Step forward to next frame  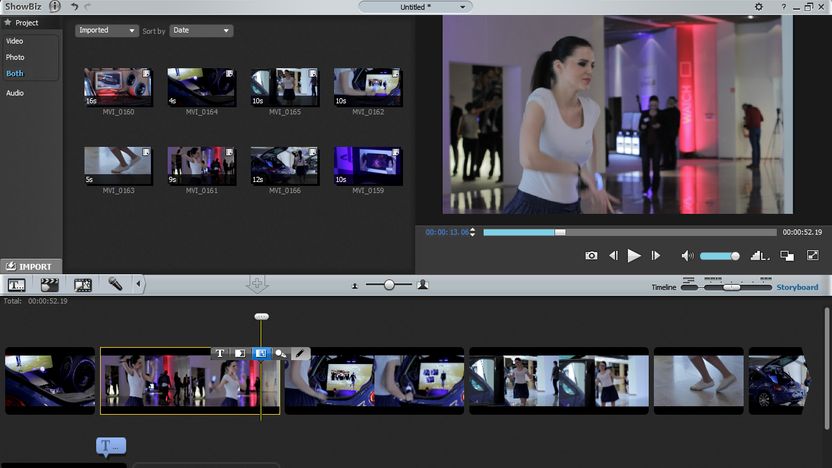coord(656,256)
